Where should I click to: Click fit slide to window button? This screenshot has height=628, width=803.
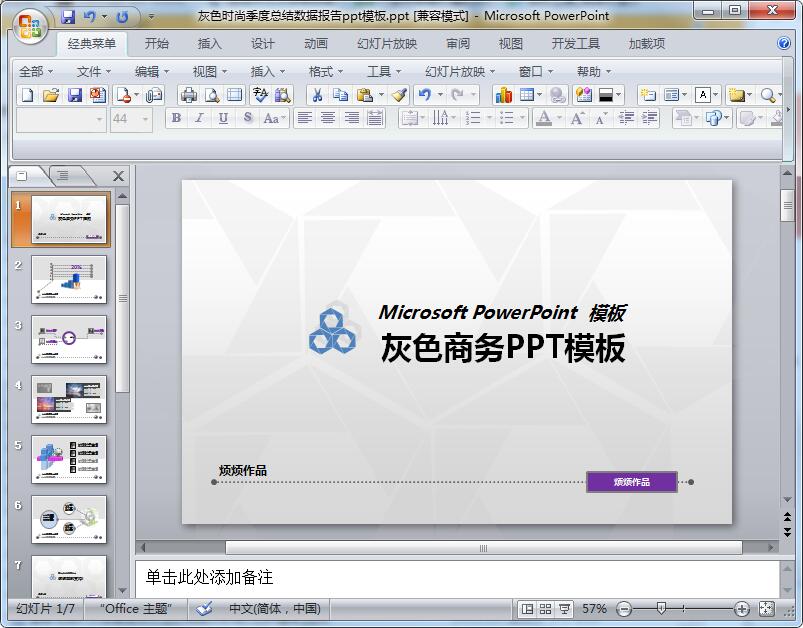(767, 609)
